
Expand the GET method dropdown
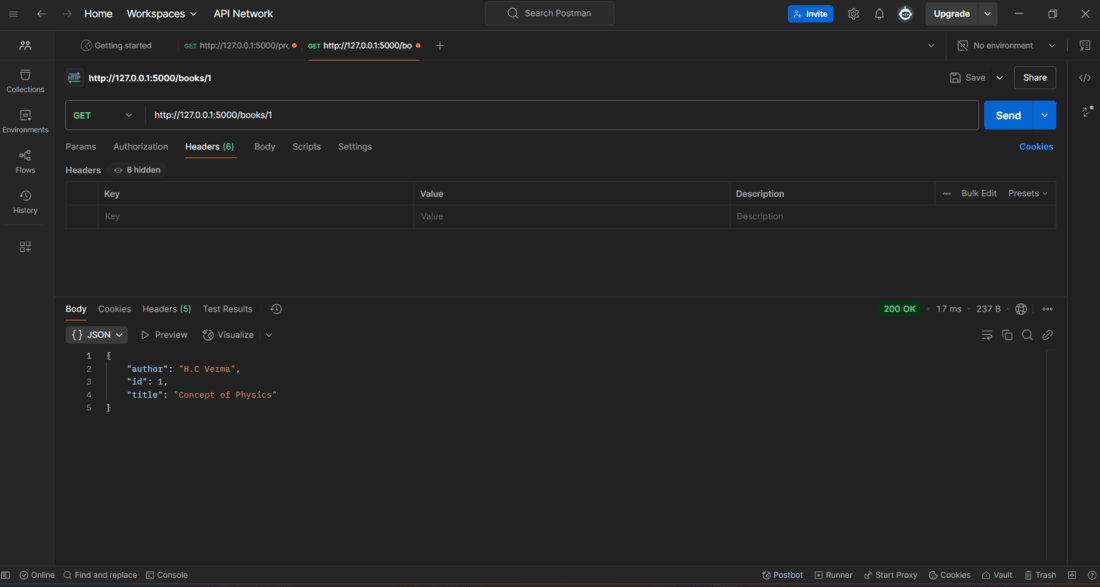(103, 115)
